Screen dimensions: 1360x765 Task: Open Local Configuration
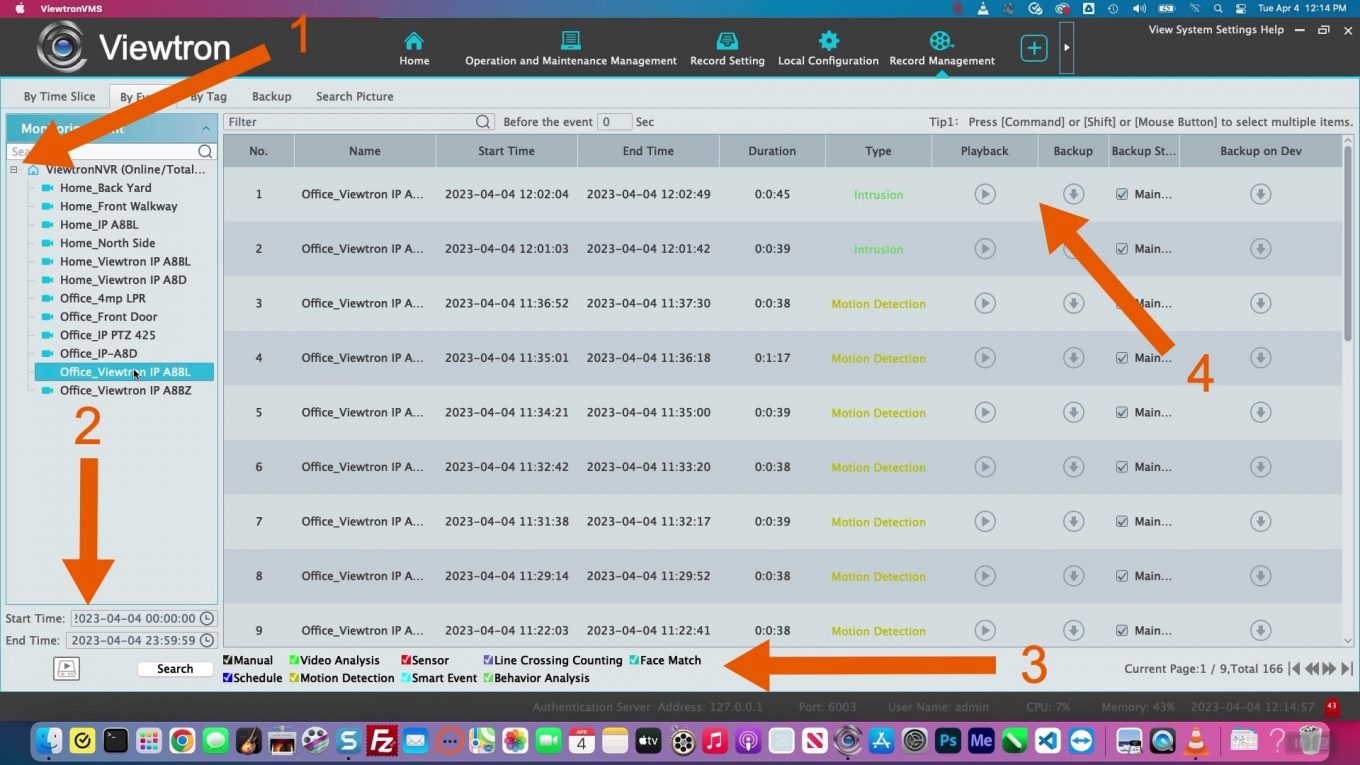827,47
